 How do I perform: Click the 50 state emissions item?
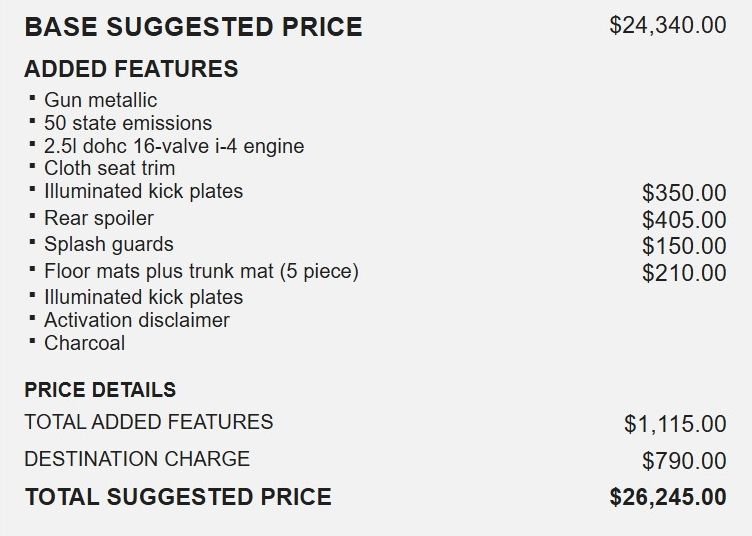(128, 123)
